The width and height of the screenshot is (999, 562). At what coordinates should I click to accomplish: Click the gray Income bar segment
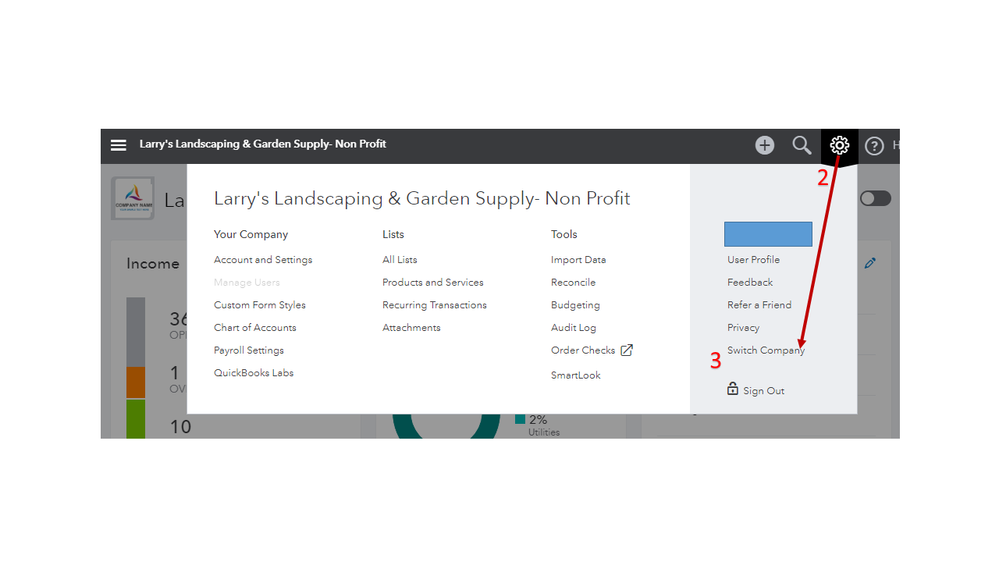[x=136, y=331]
